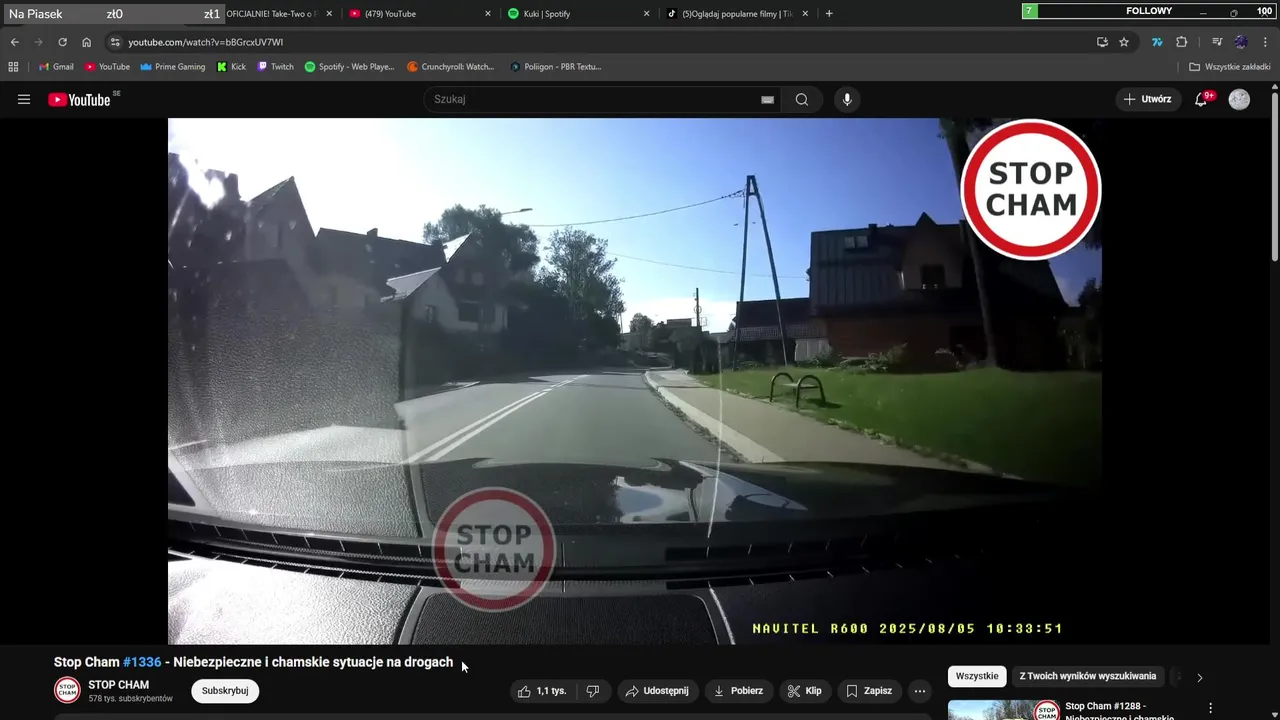Close the Kuki | Spotify tab

647,14
